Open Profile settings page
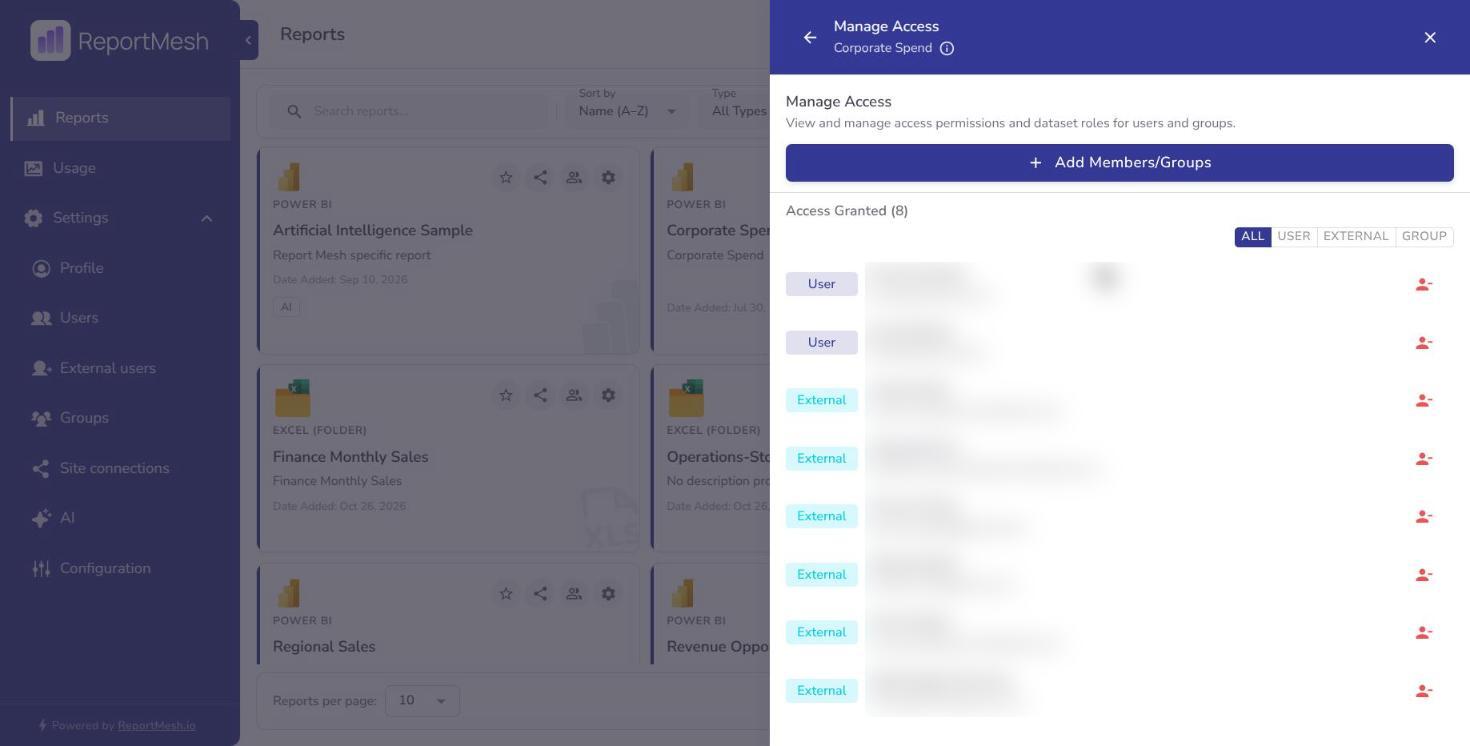Image resolution: width=1470 pixels, height=746 pixels. (x=121, y=268)
